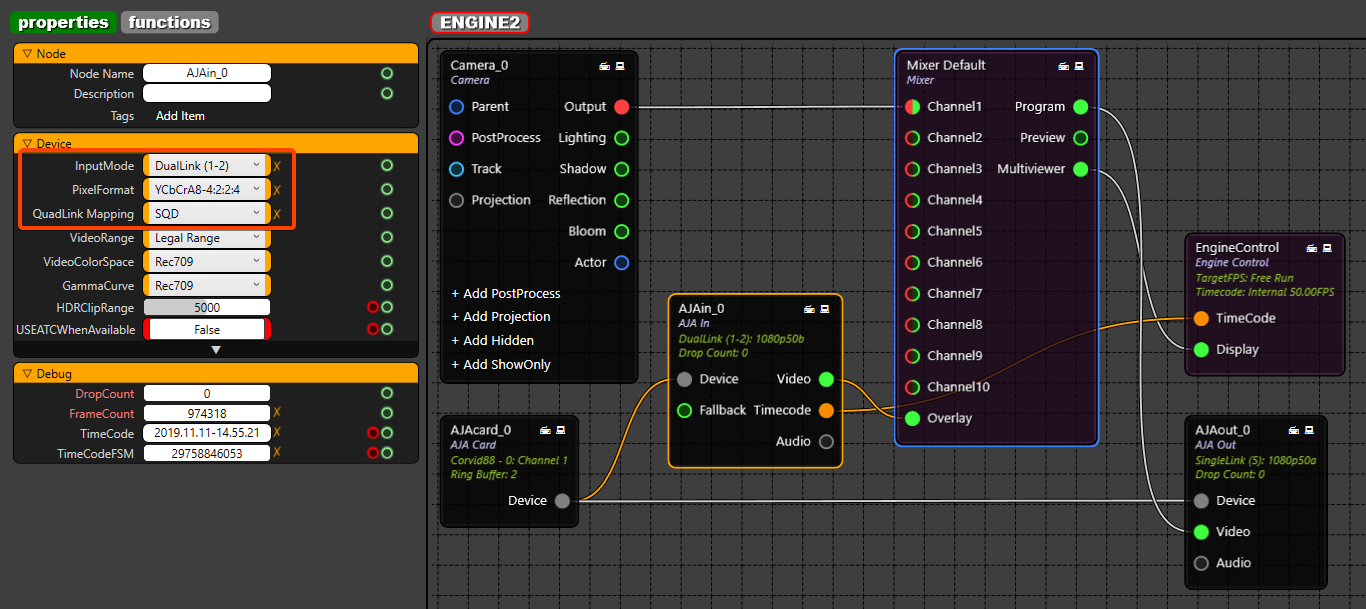Screen dimensions: 1366x609
Task: Click the Mixer Program output pin
Action: [1080, 107]
